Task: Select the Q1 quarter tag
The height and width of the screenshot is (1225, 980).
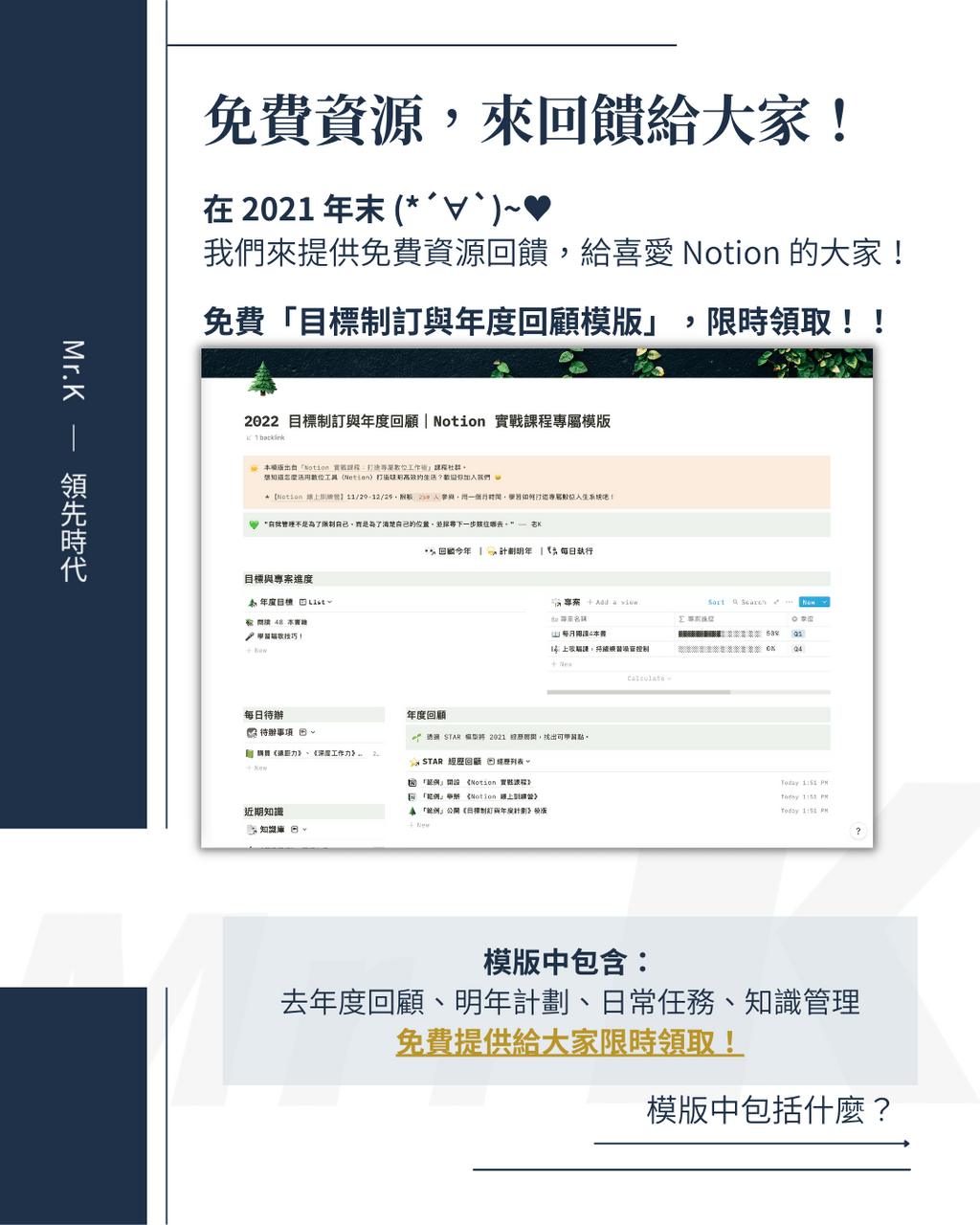Action: [798, 634]
